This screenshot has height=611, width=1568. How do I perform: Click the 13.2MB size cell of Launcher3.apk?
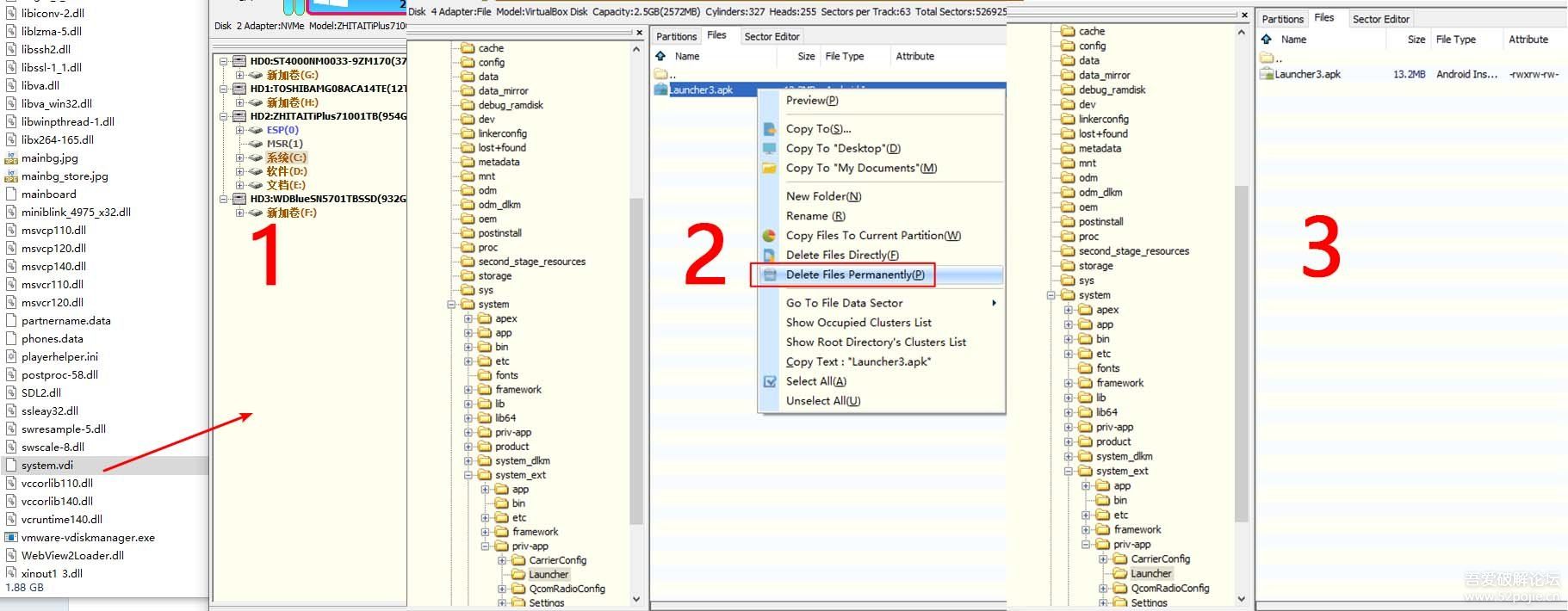[1409, 75]
